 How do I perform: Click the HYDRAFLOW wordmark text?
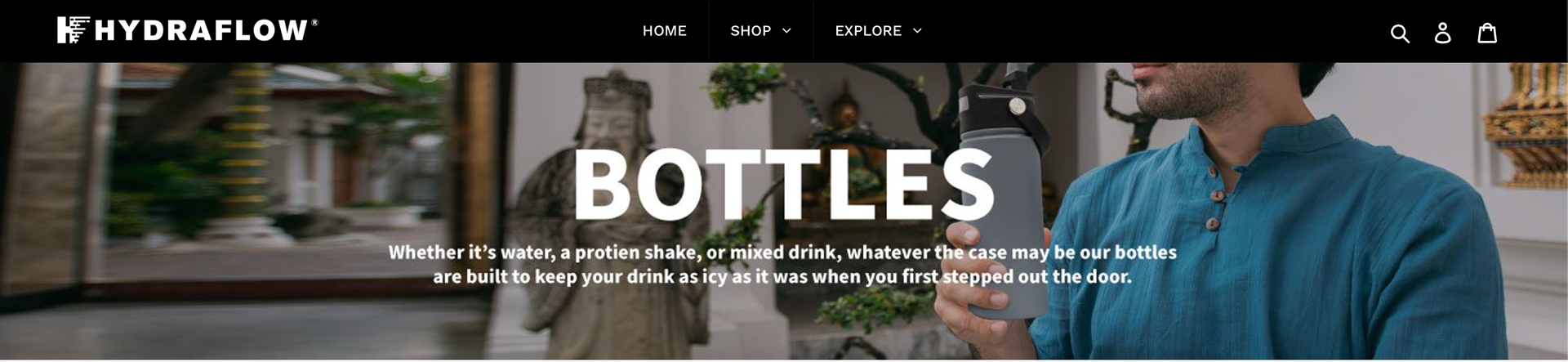pos(202,30)
